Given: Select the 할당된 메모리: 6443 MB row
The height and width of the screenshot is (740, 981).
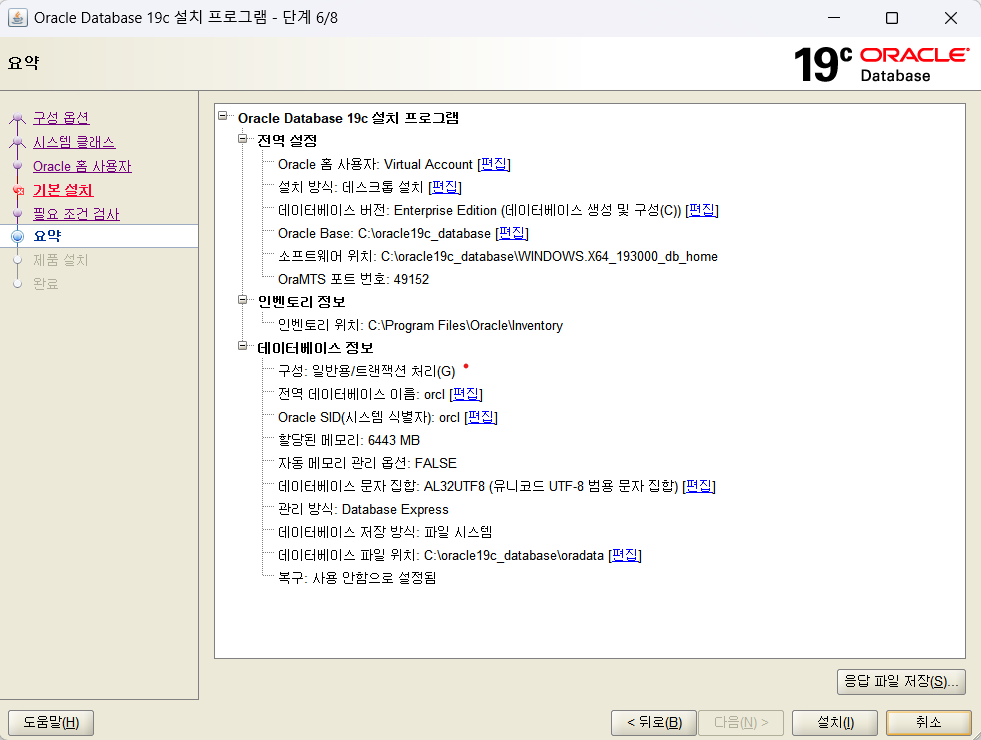Looking at the screenshot, I should pos(348,440).
